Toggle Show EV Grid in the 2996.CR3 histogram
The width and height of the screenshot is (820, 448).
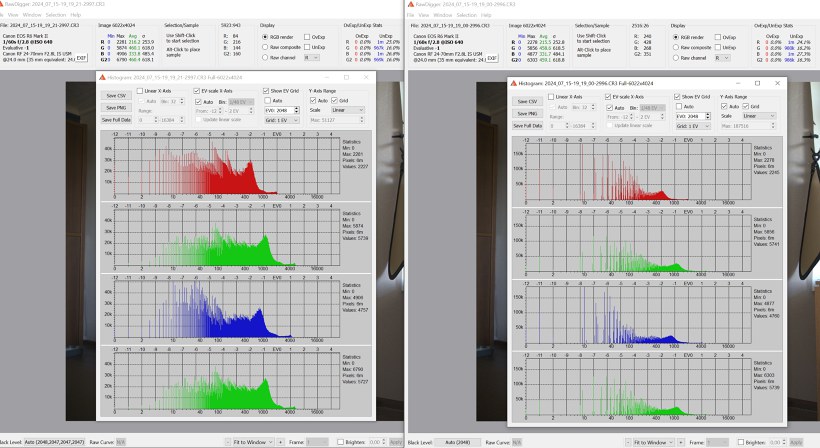pyautogui.click(x=676, y=97)
